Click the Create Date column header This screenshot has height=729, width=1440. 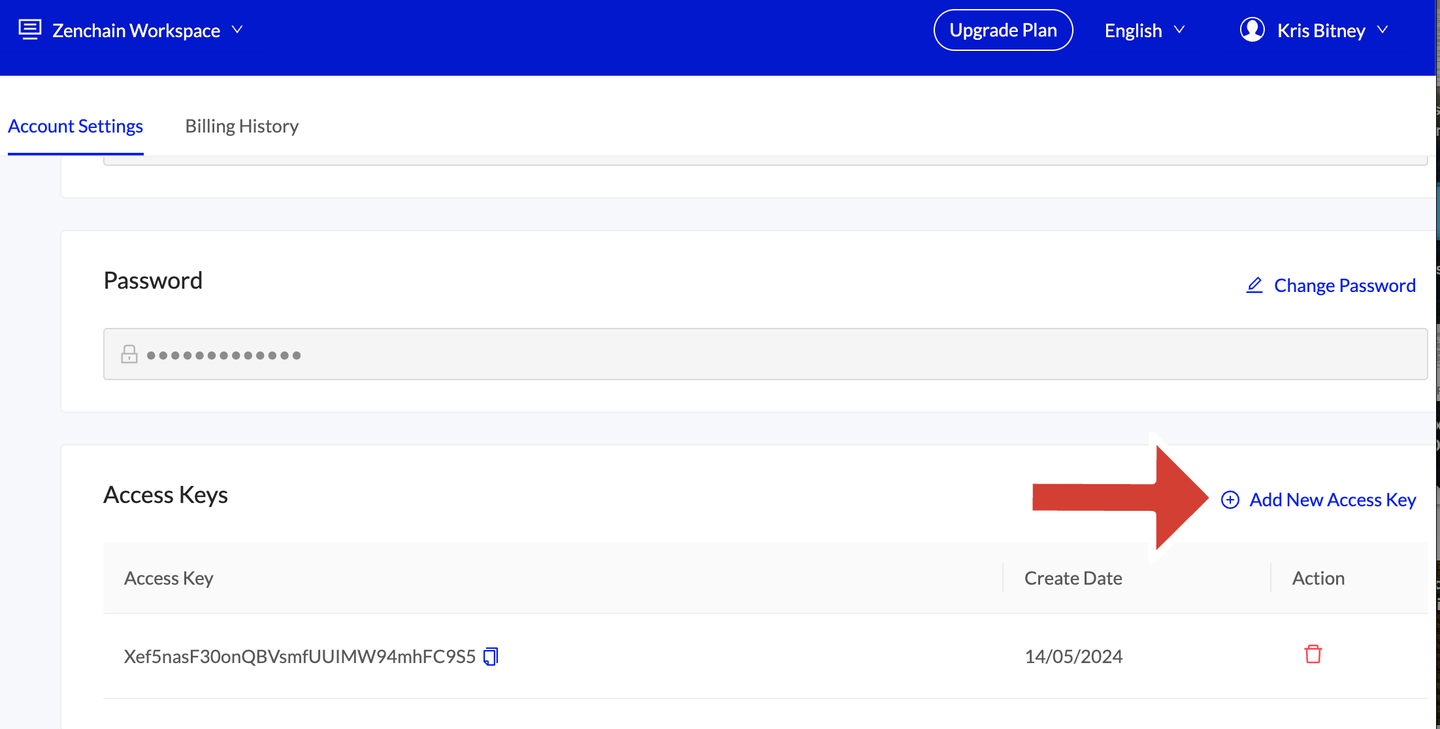(x=1073, y=578)
